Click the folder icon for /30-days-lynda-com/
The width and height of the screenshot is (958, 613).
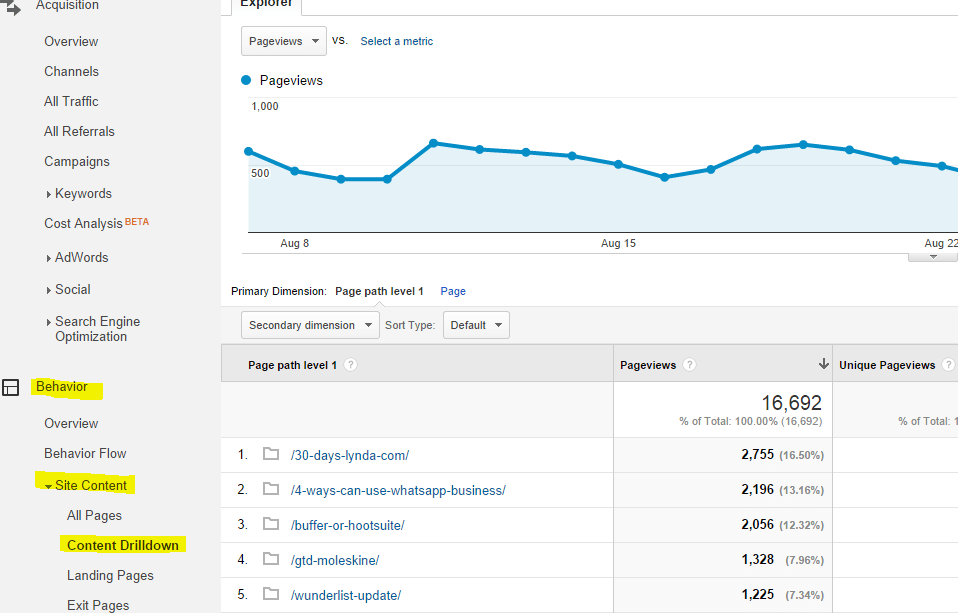point(270,455)
